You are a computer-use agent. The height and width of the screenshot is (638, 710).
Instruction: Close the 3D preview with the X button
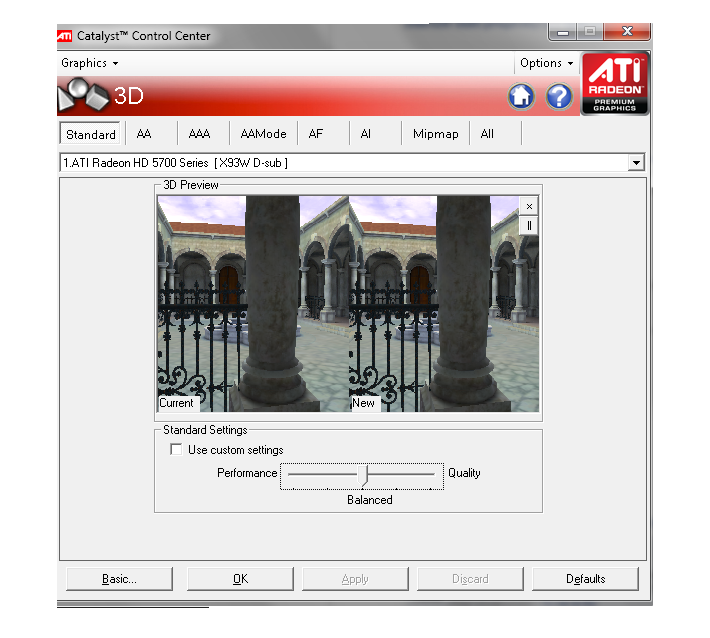point(529,205)
